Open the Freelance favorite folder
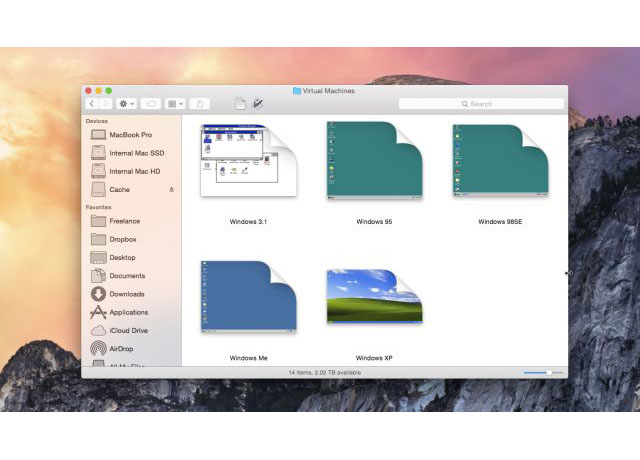Image resolution: width=640 pixels, height=460 pixels. 131,221
